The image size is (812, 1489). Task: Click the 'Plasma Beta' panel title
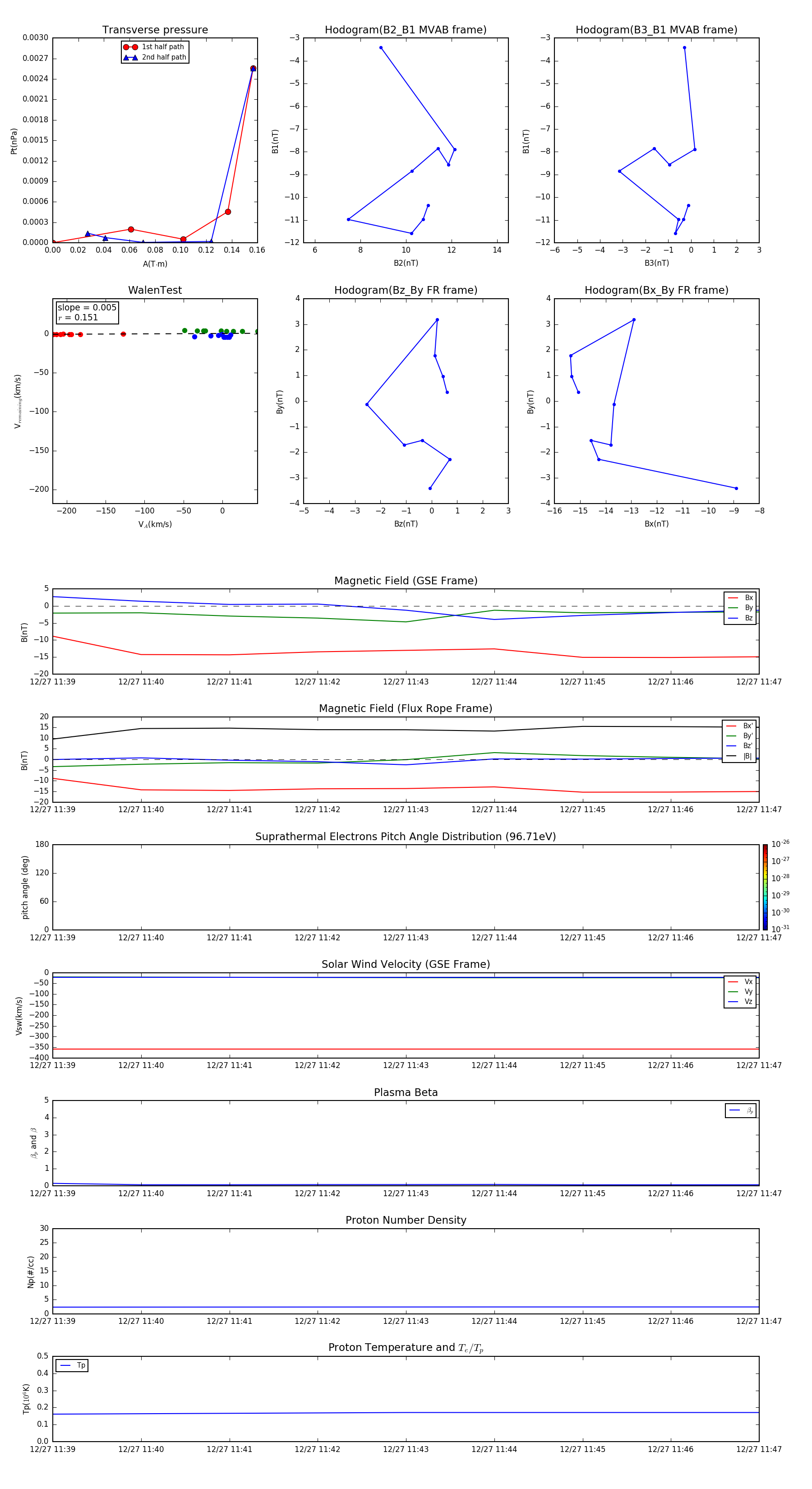[406, 1092]
